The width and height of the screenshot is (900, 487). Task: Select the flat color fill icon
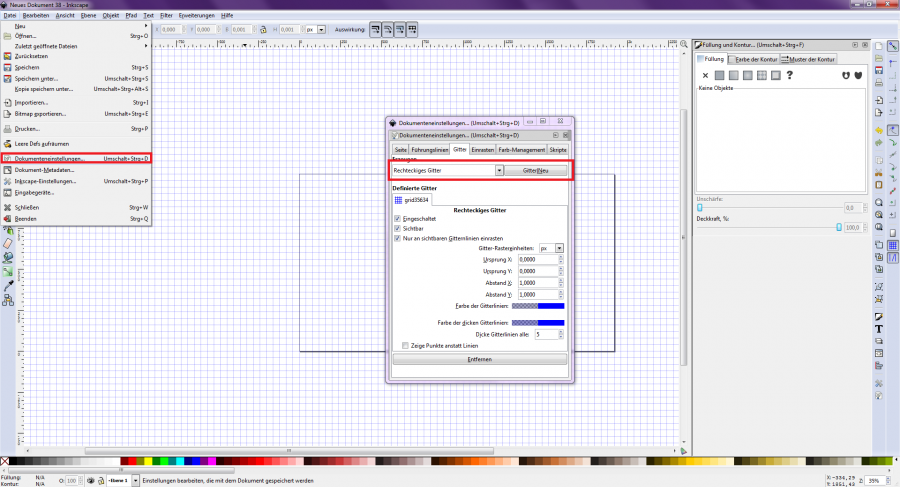click(719, 75)
